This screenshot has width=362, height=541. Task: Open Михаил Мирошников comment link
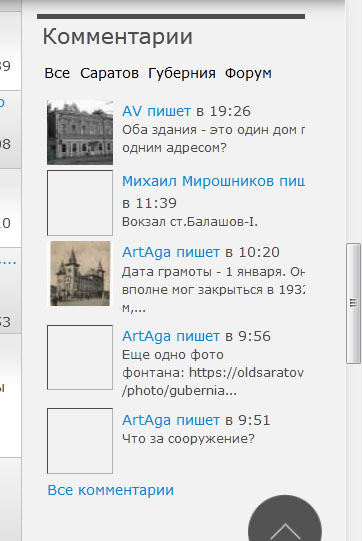click(213, 181)
